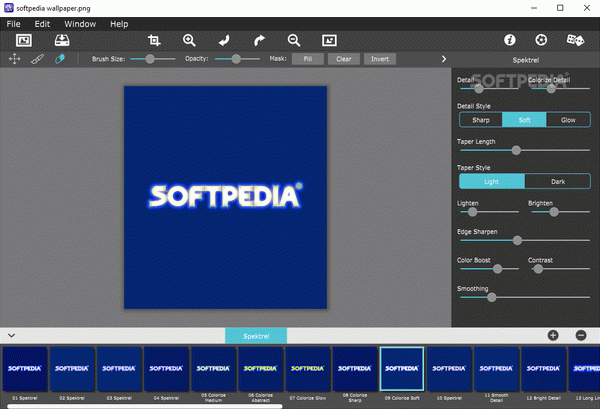Open the Window menu
This screenshot has width=600, height=409.
pos(80,24)
